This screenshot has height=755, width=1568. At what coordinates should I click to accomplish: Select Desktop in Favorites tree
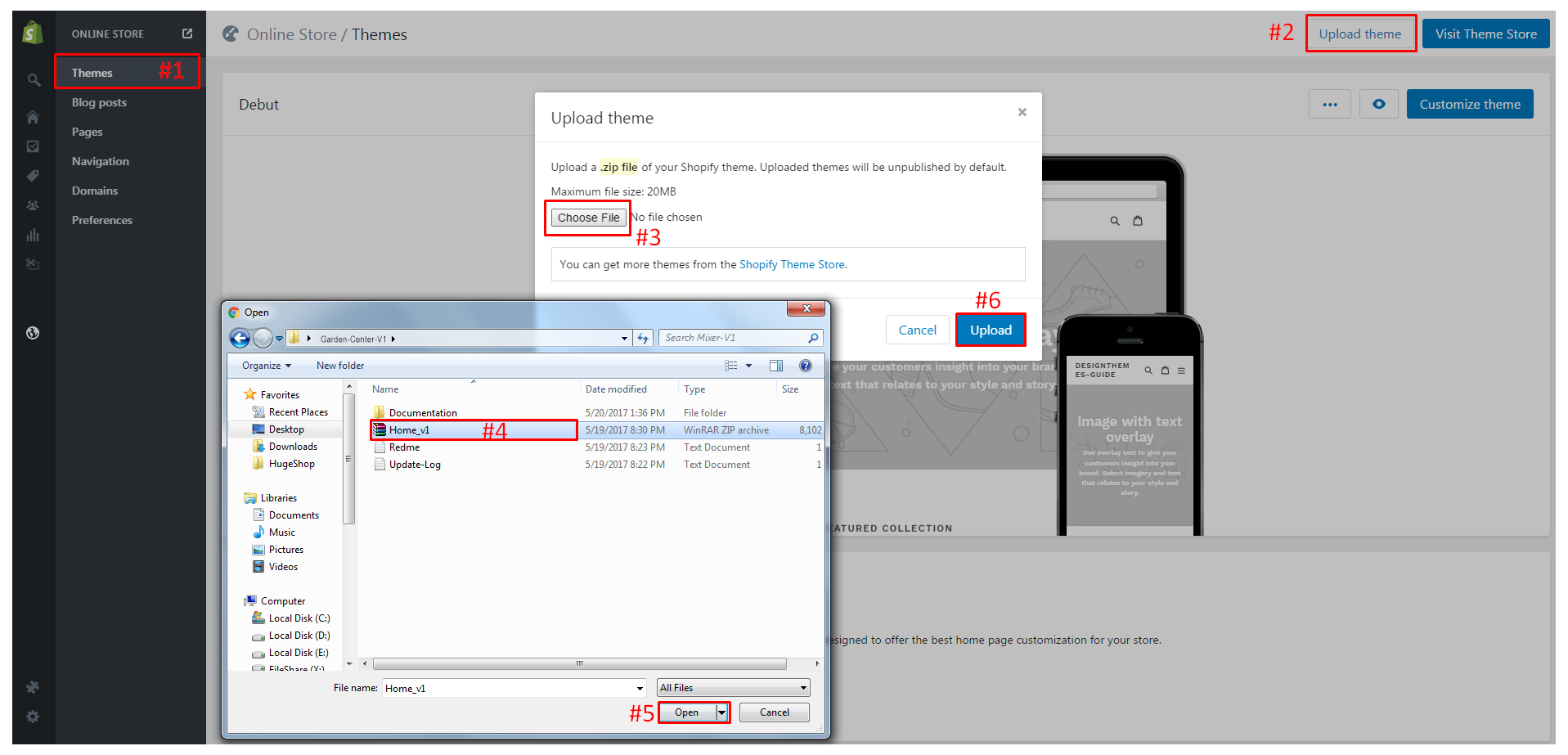(x=286, y=429)
